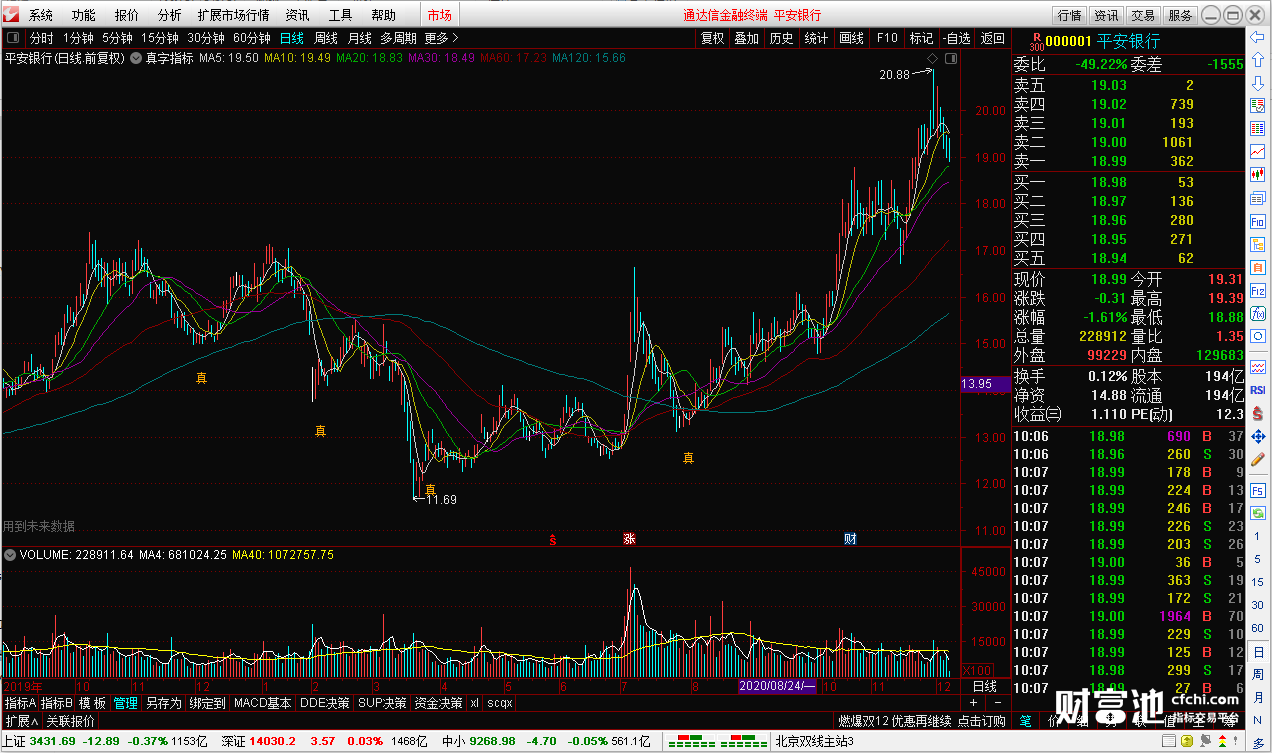
Task: Select the 模板 tab
Action: (x=93, y=703)
